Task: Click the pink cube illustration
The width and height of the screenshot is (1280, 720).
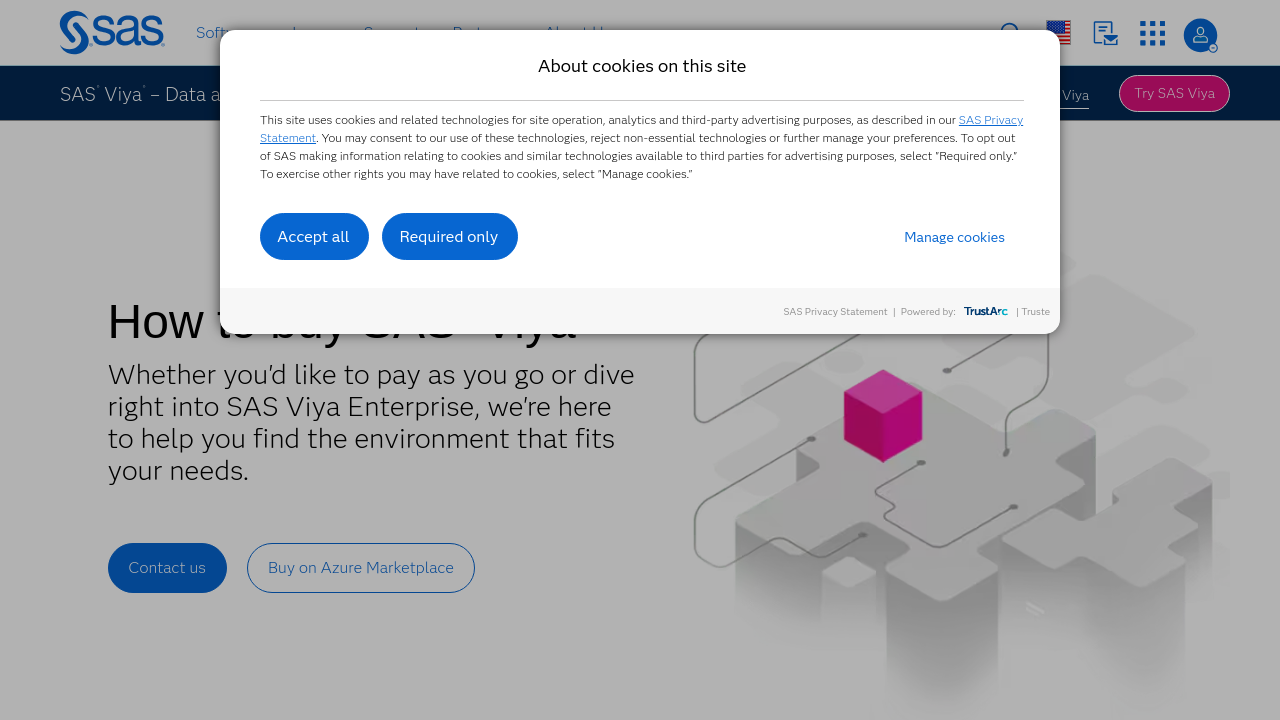Action: [x=882, y=415]
